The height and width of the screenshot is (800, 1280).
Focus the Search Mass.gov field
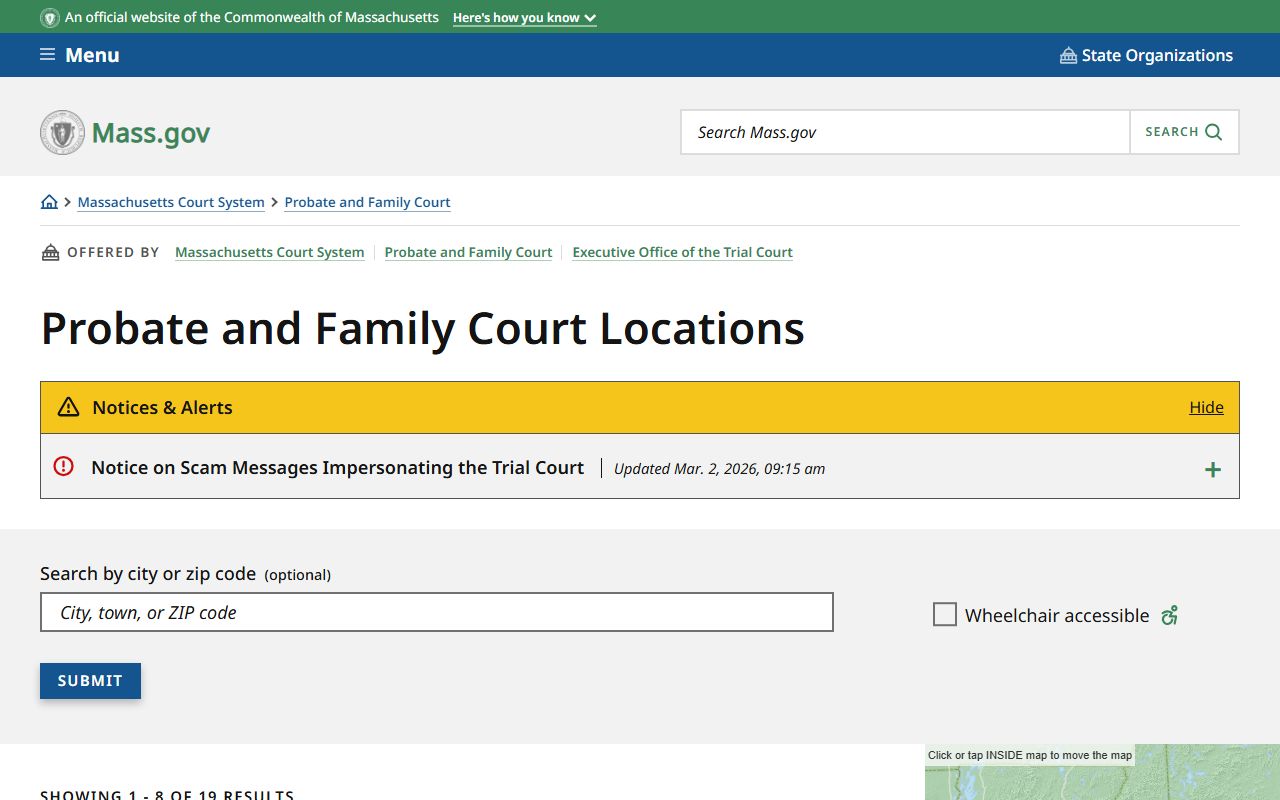coord(905,132)
